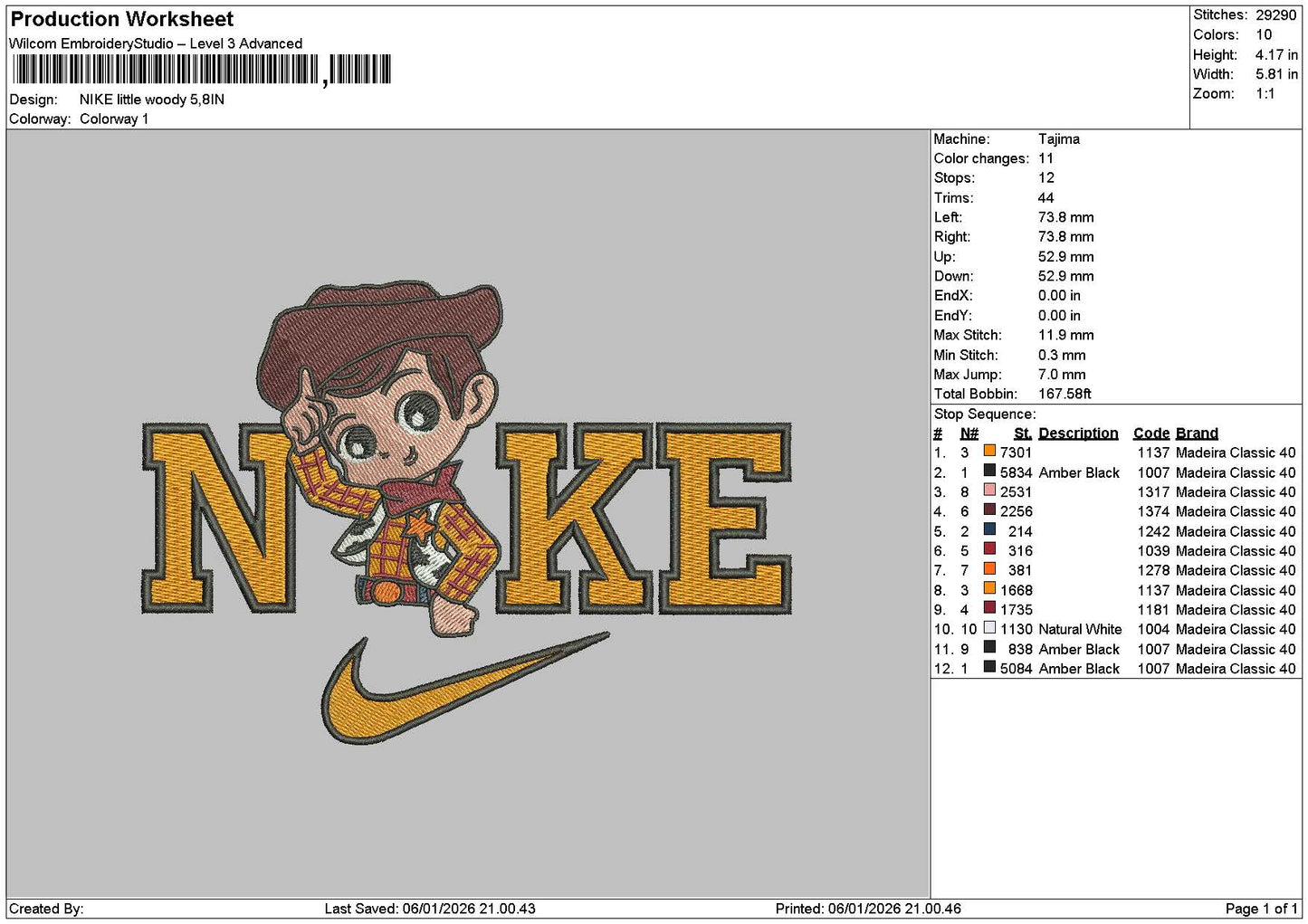1308x924 pixels.
Task: Click the 'Colorway 1' value
Action: tap(114, 119)
